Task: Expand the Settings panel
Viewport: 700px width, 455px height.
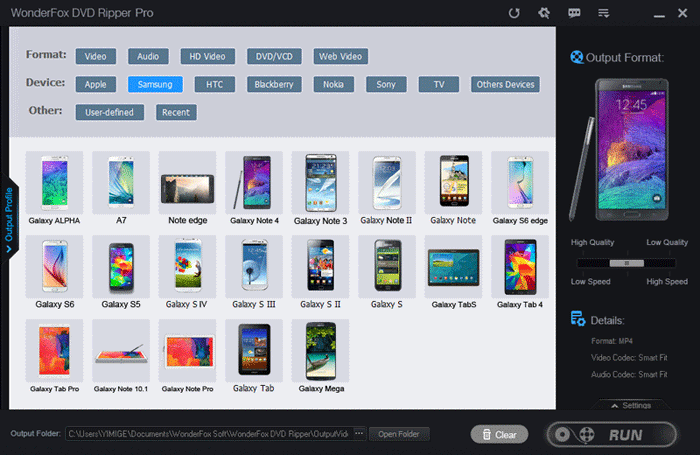Action: 631,405
